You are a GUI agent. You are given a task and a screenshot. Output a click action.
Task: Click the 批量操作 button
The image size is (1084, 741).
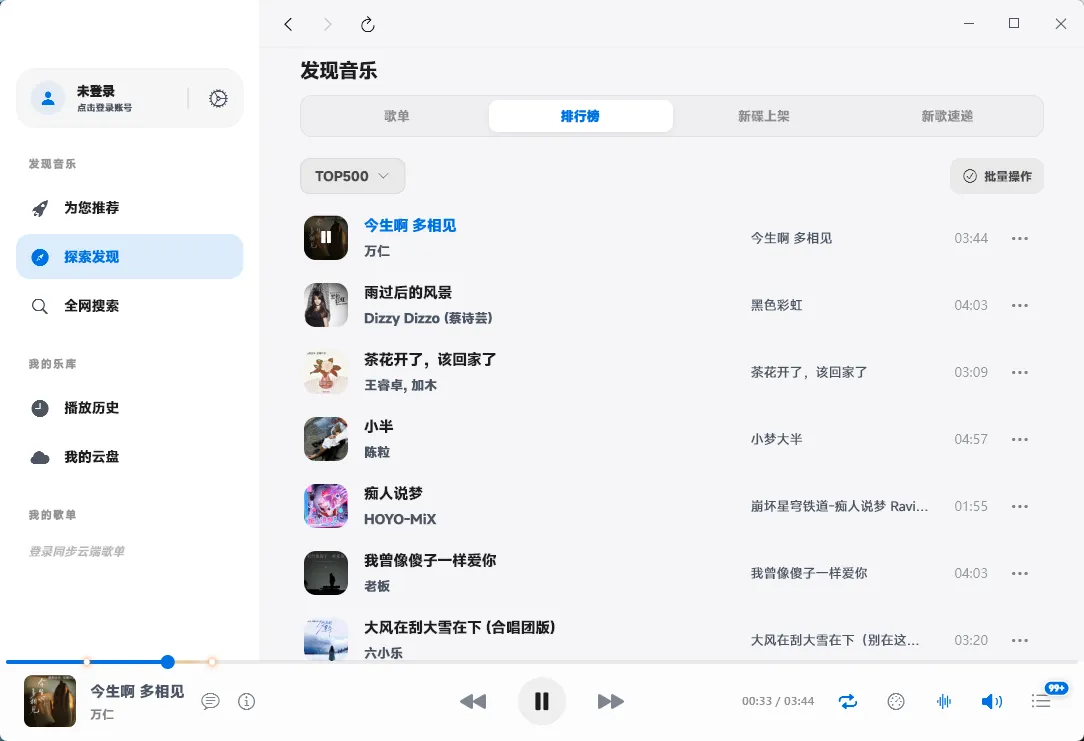click(x=996, y=176)
